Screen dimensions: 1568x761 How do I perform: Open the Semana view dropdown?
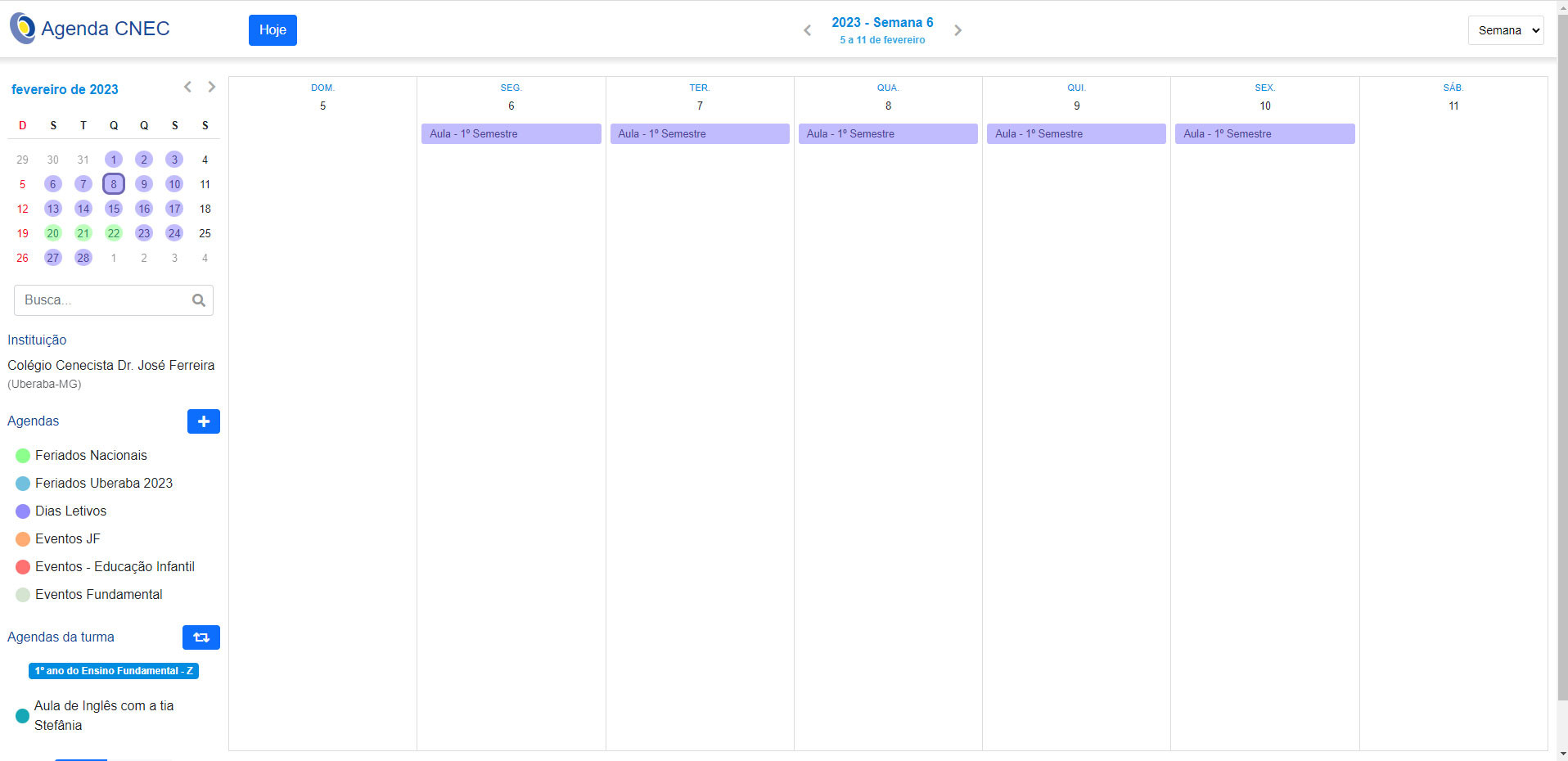pos(1505,30)
